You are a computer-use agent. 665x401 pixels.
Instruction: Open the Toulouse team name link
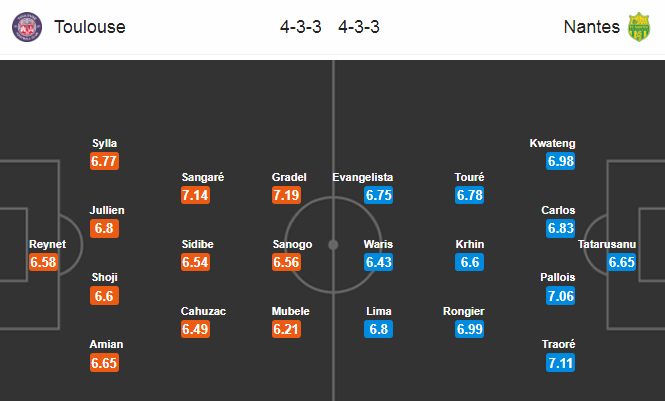[x=90, y=27]
